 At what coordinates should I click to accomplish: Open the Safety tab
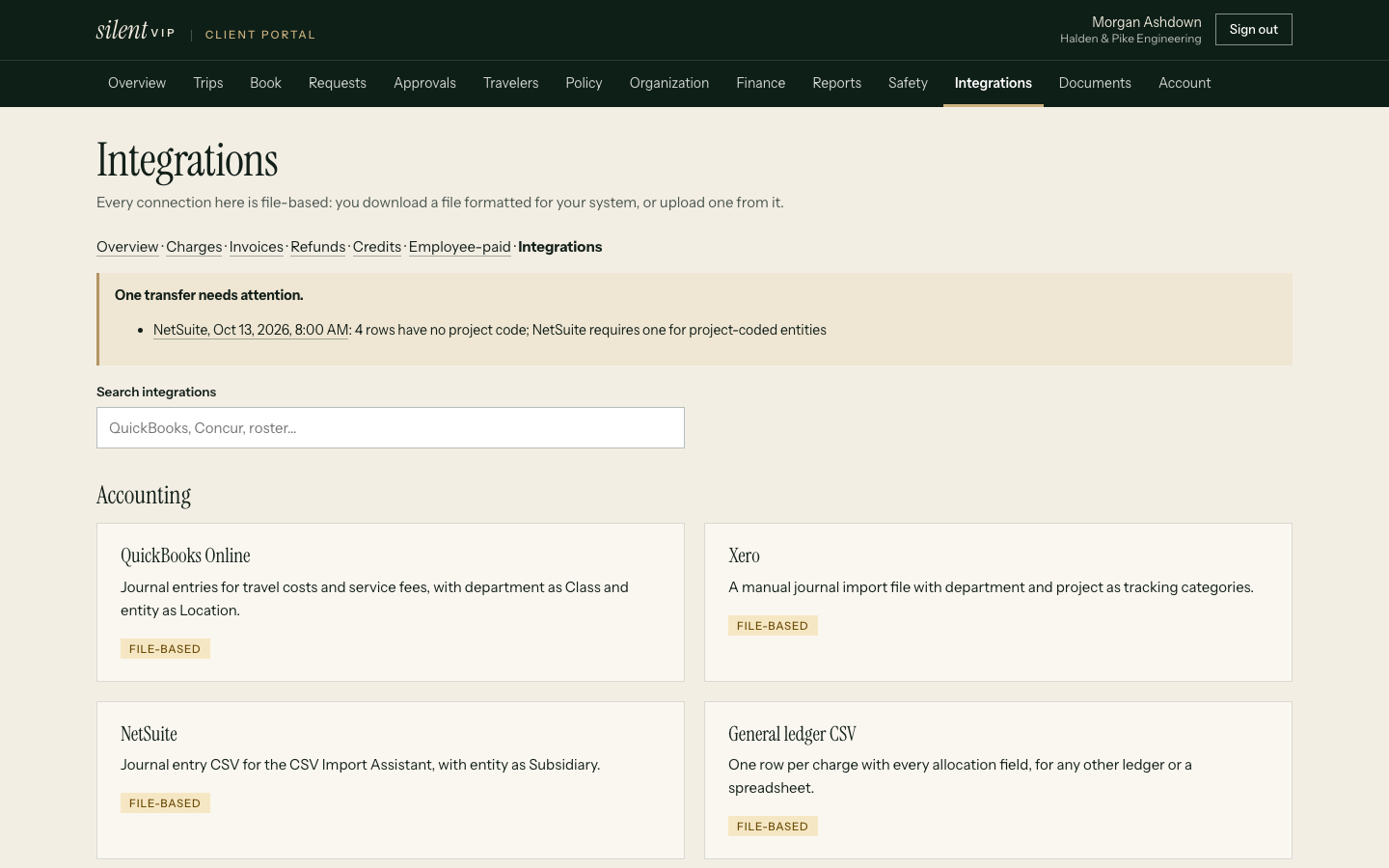coord(908,83)
